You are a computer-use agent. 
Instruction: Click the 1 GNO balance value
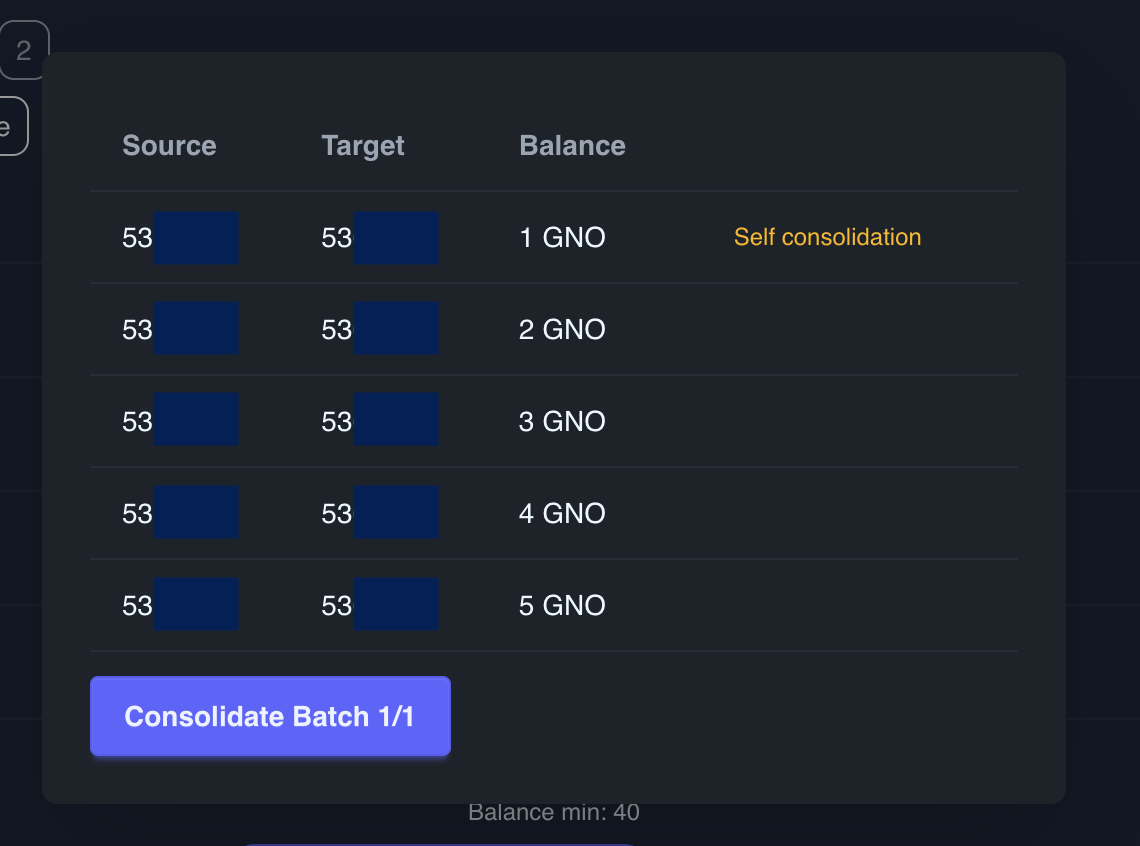coord(562,238)
